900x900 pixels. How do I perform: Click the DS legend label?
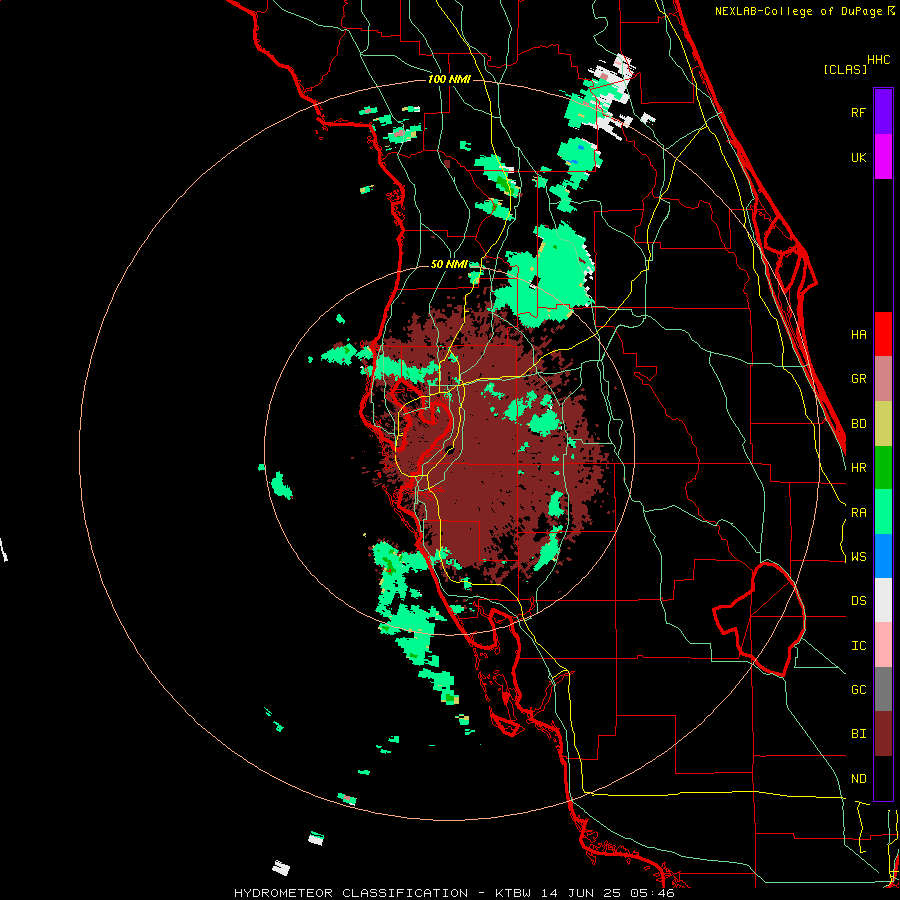click(859, 601)
